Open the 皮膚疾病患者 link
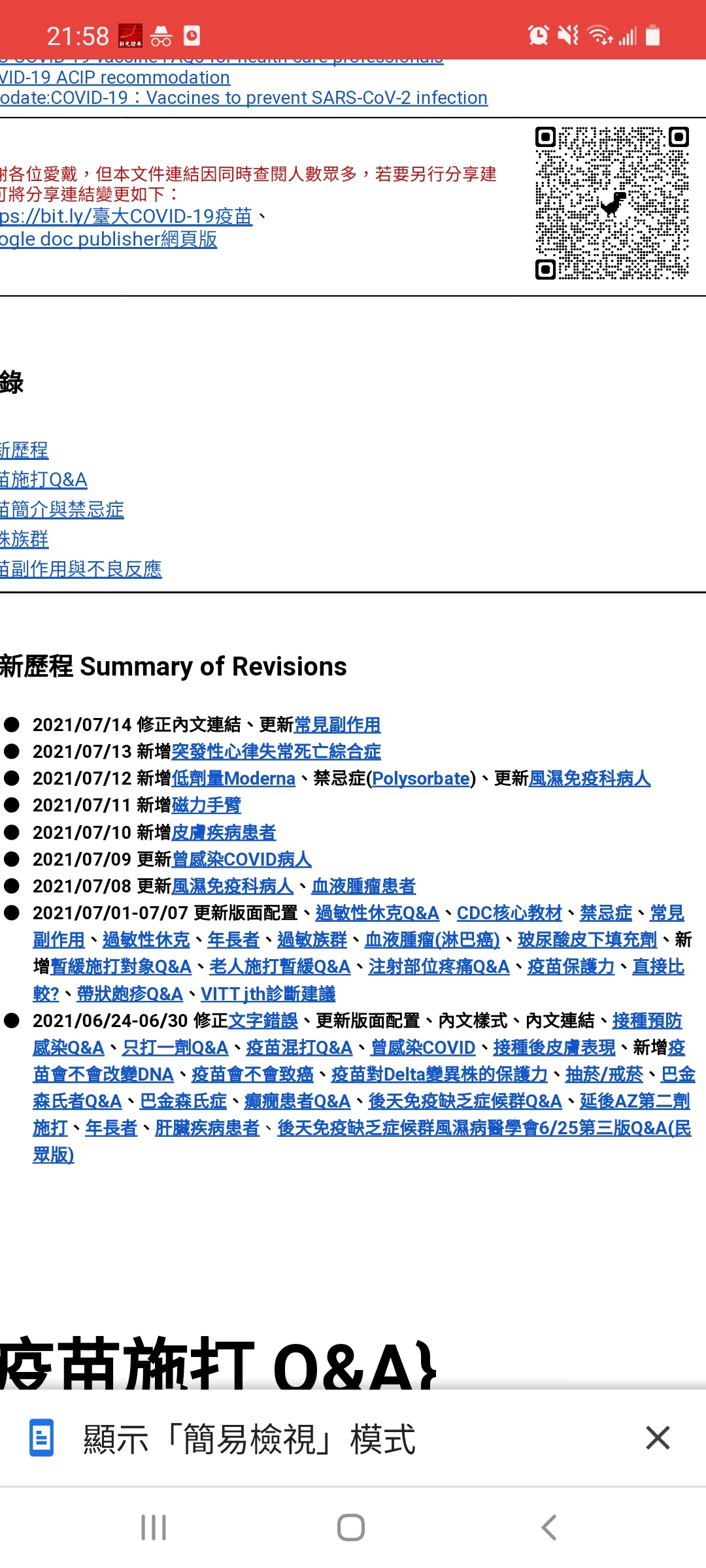Image resolution: width=706 pixels, height=1568 pixels. coord(224,832)
